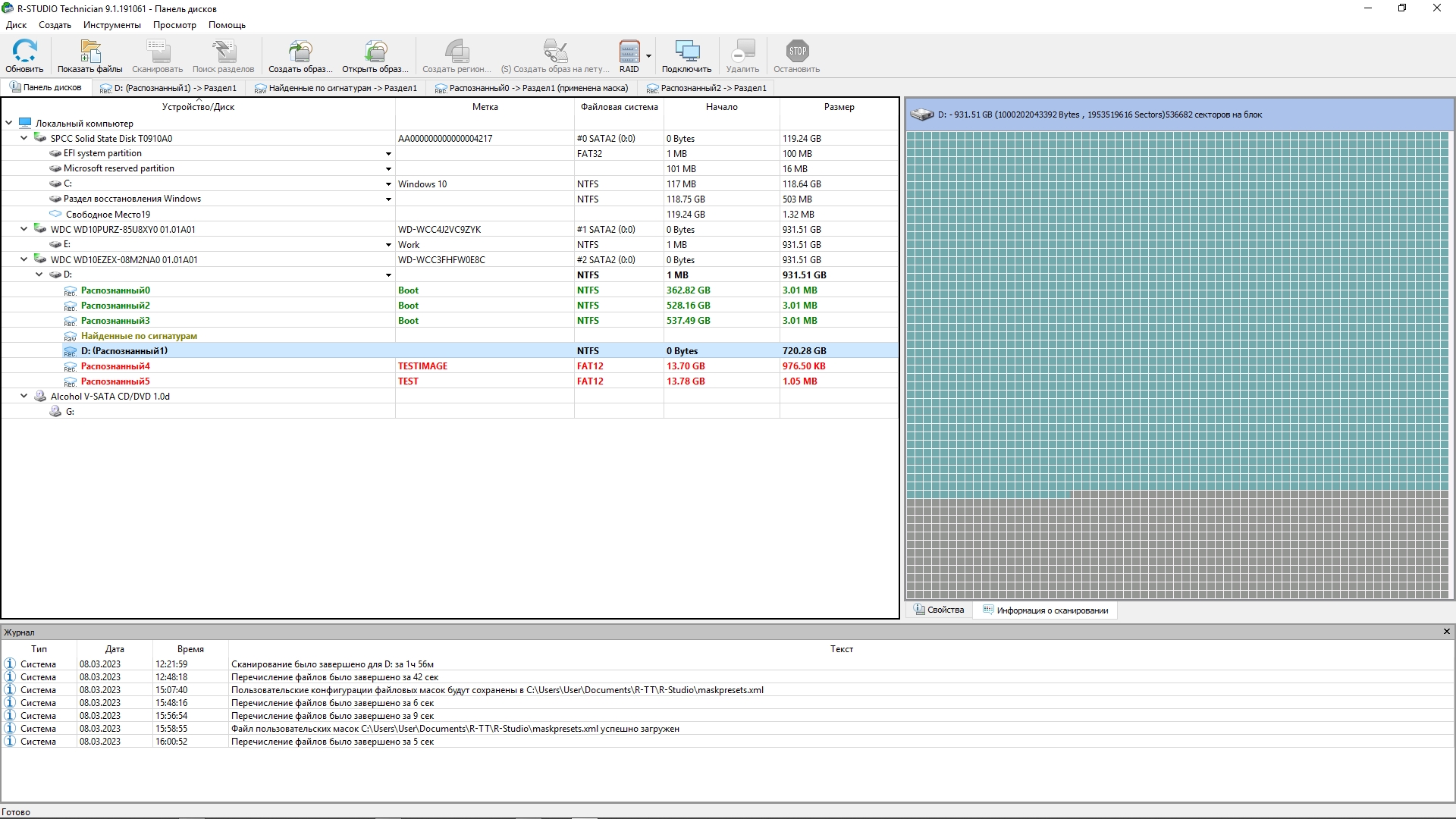Click Open image (Открыть образ) toolbar icon

point(375,52)
